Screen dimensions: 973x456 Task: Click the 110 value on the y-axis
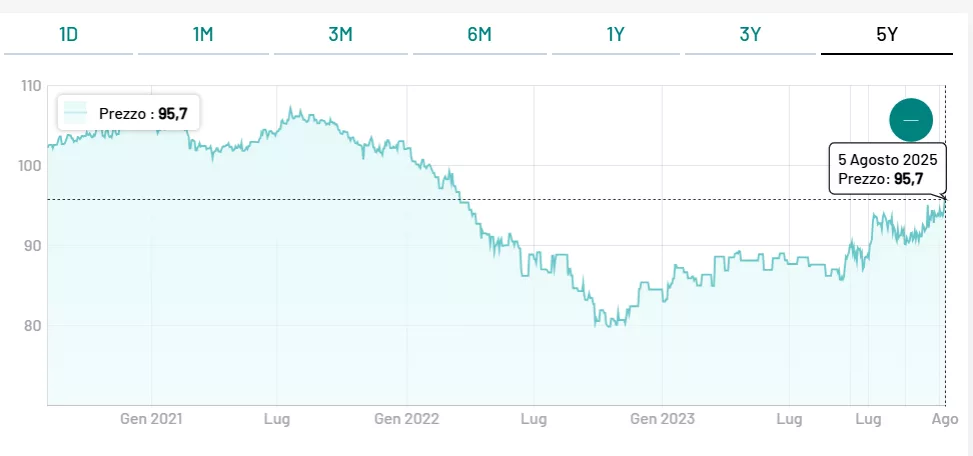(x=30, y=86)
